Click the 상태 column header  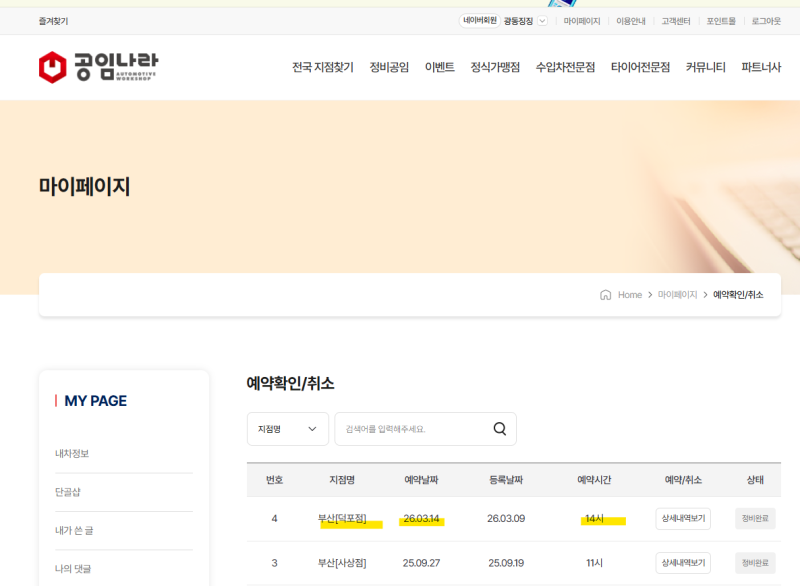tap(755, 479)
